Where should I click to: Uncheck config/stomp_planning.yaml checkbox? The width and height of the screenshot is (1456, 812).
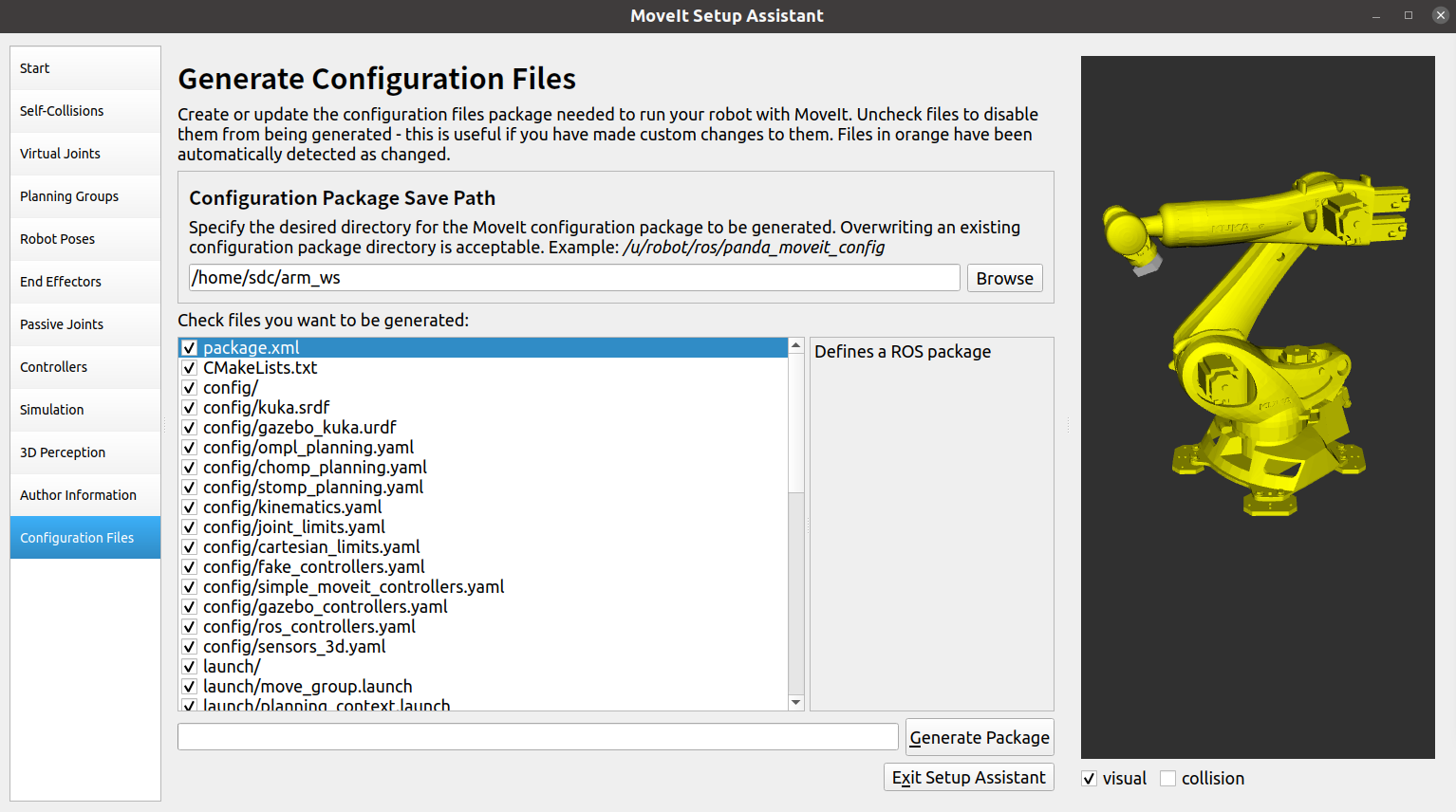190,488
